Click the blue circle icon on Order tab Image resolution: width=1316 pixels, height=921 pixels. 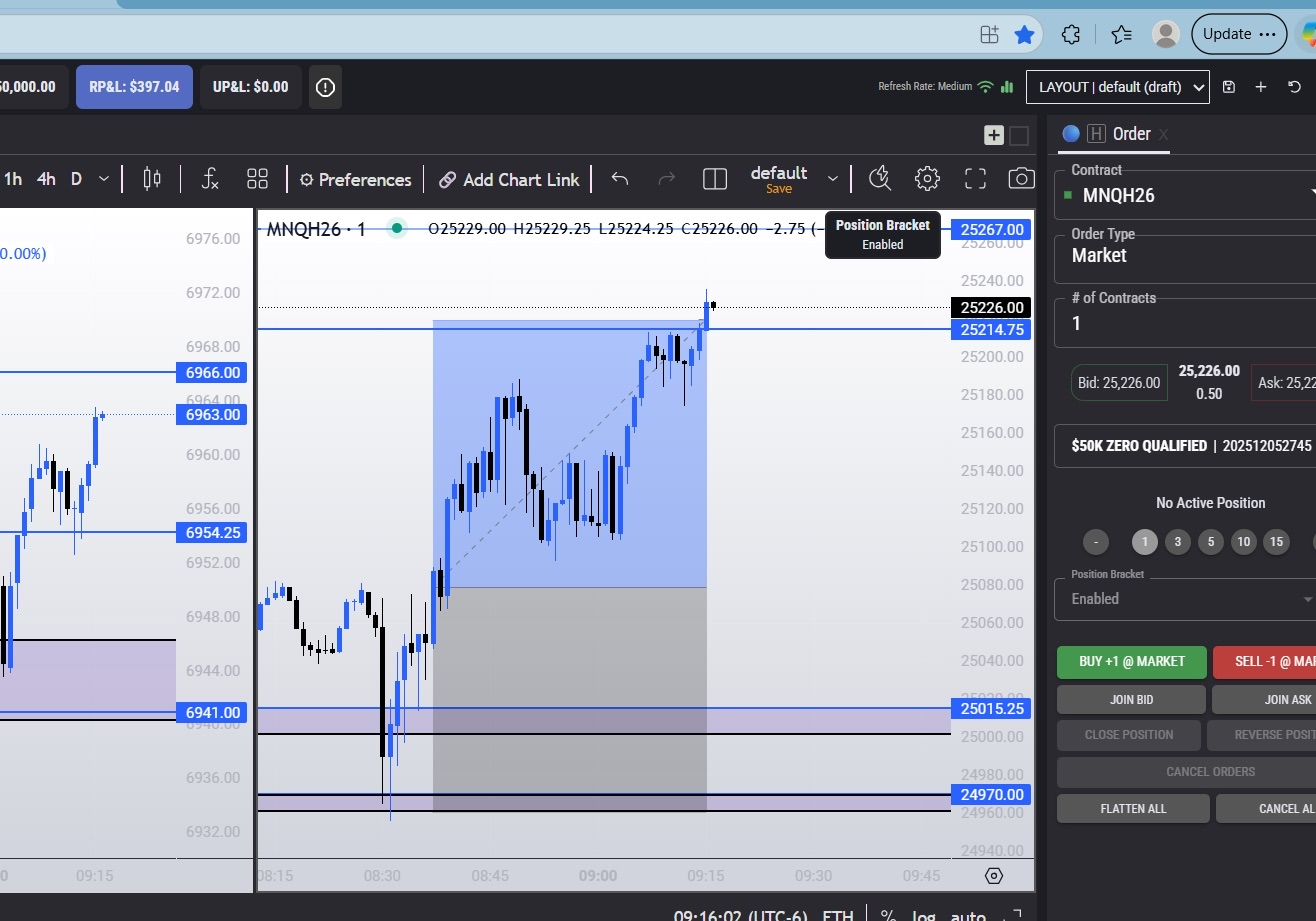click(x=1071, y=133)
